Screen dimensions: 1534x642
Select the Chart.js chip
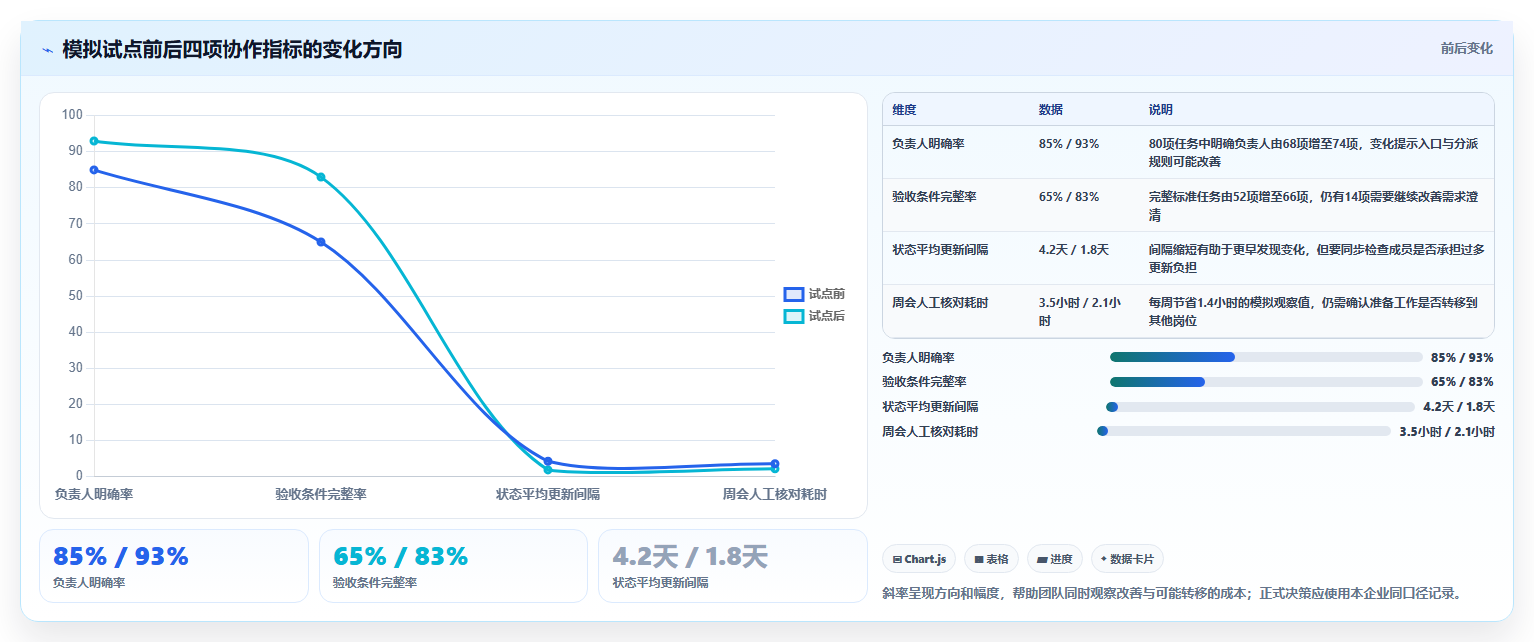point(919,559)
